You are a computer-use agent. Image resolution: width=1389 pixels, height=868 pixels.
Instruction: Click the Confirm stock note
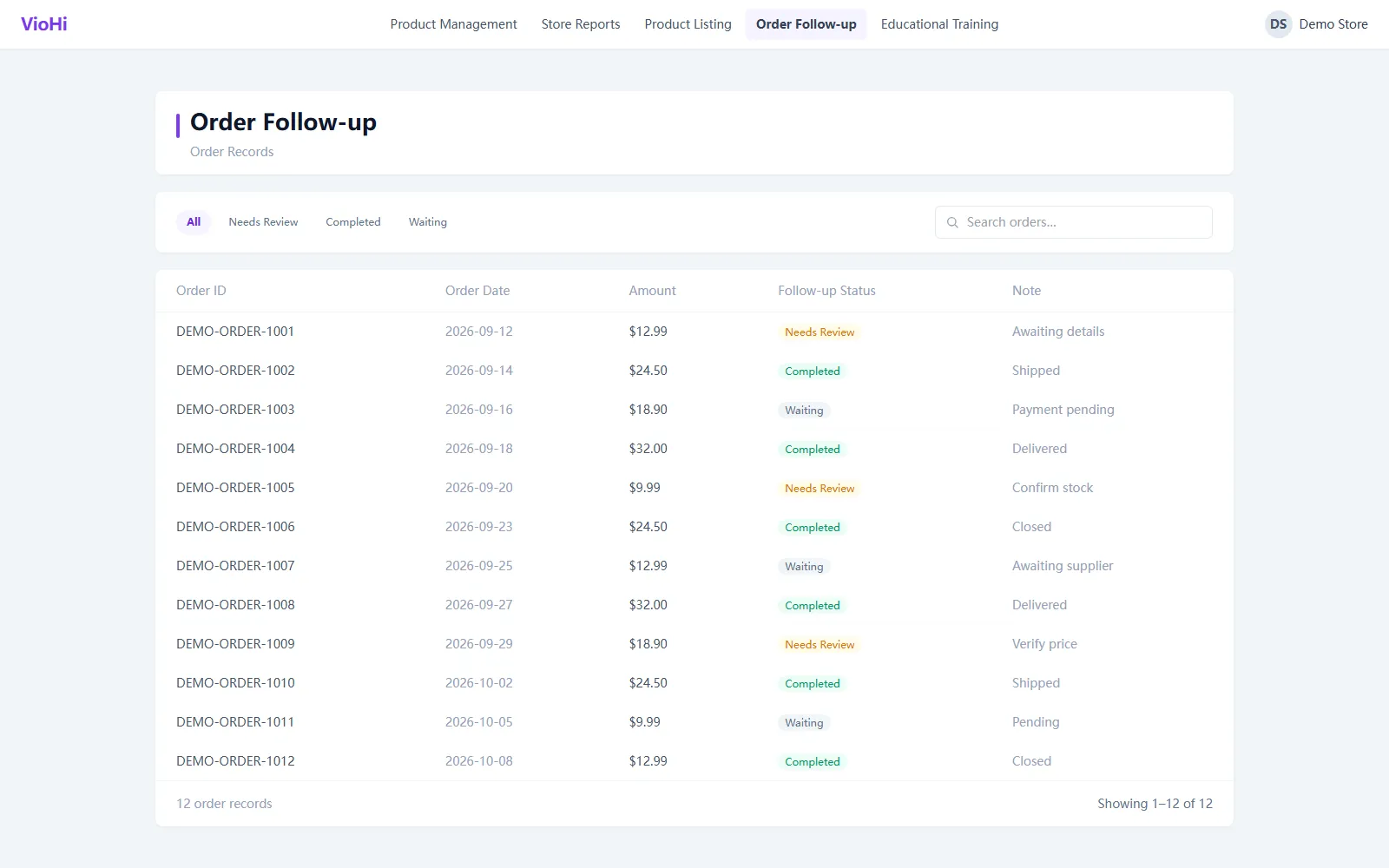point(1053,488)
